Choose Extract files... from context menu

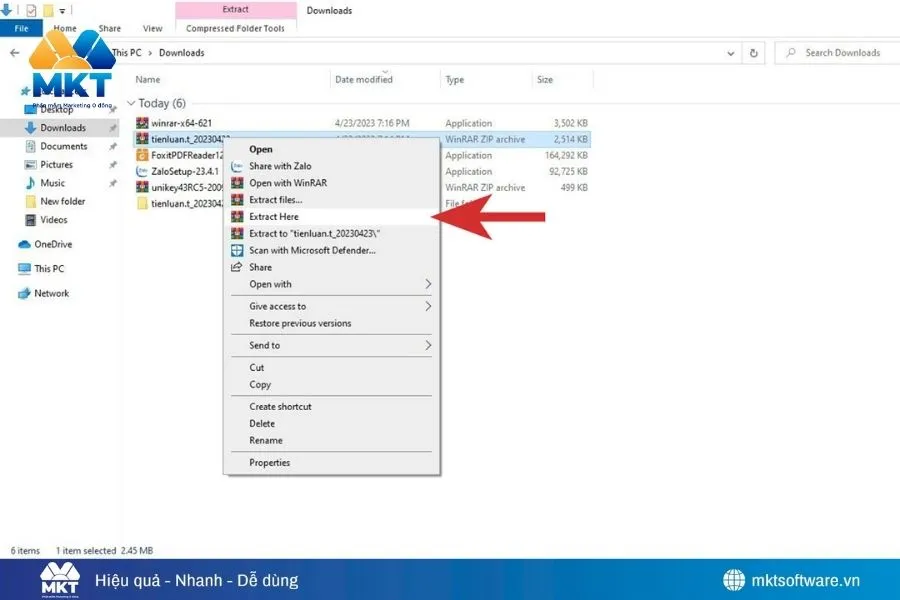[x=275, y=200]
